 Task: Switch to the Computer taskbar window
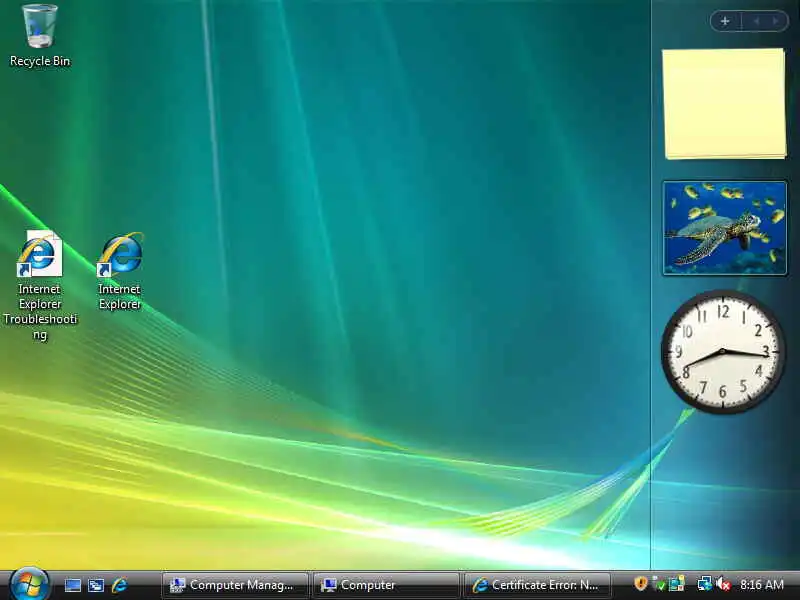386,585
